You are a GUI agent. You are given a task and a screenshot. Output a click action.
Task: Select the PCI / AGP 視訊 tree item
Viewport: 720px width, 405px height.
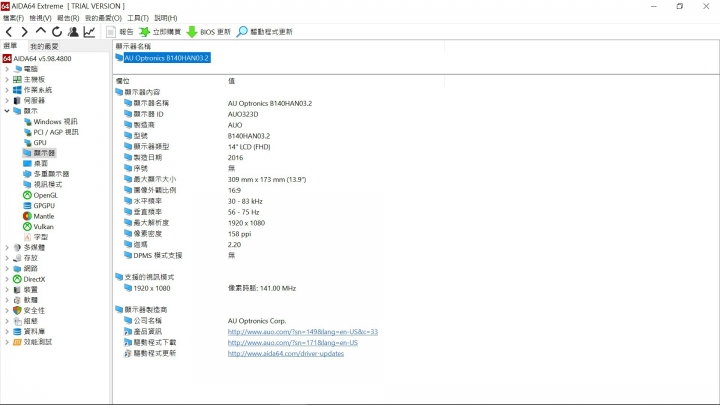[x=51, y=132]
